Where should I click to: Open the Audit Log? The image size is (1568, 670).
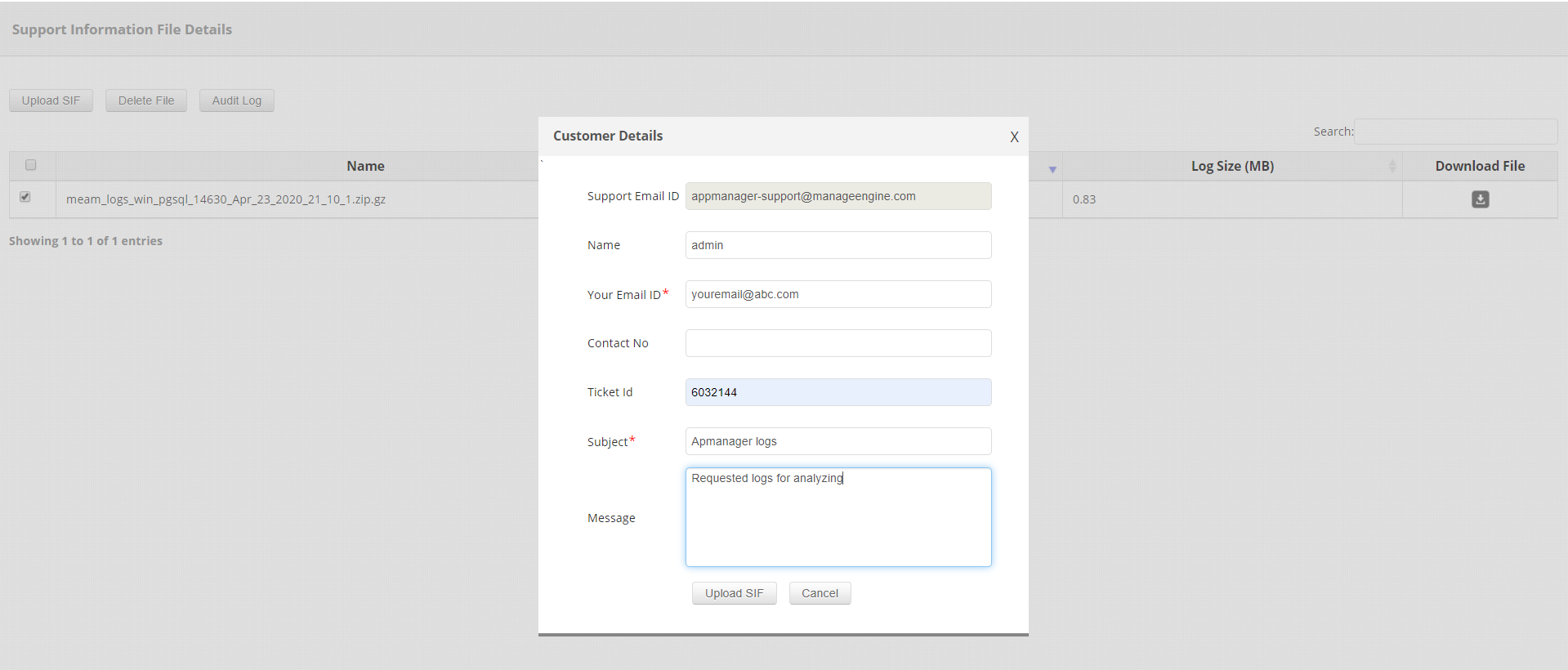pyautogui.click(x=236, y=100)
